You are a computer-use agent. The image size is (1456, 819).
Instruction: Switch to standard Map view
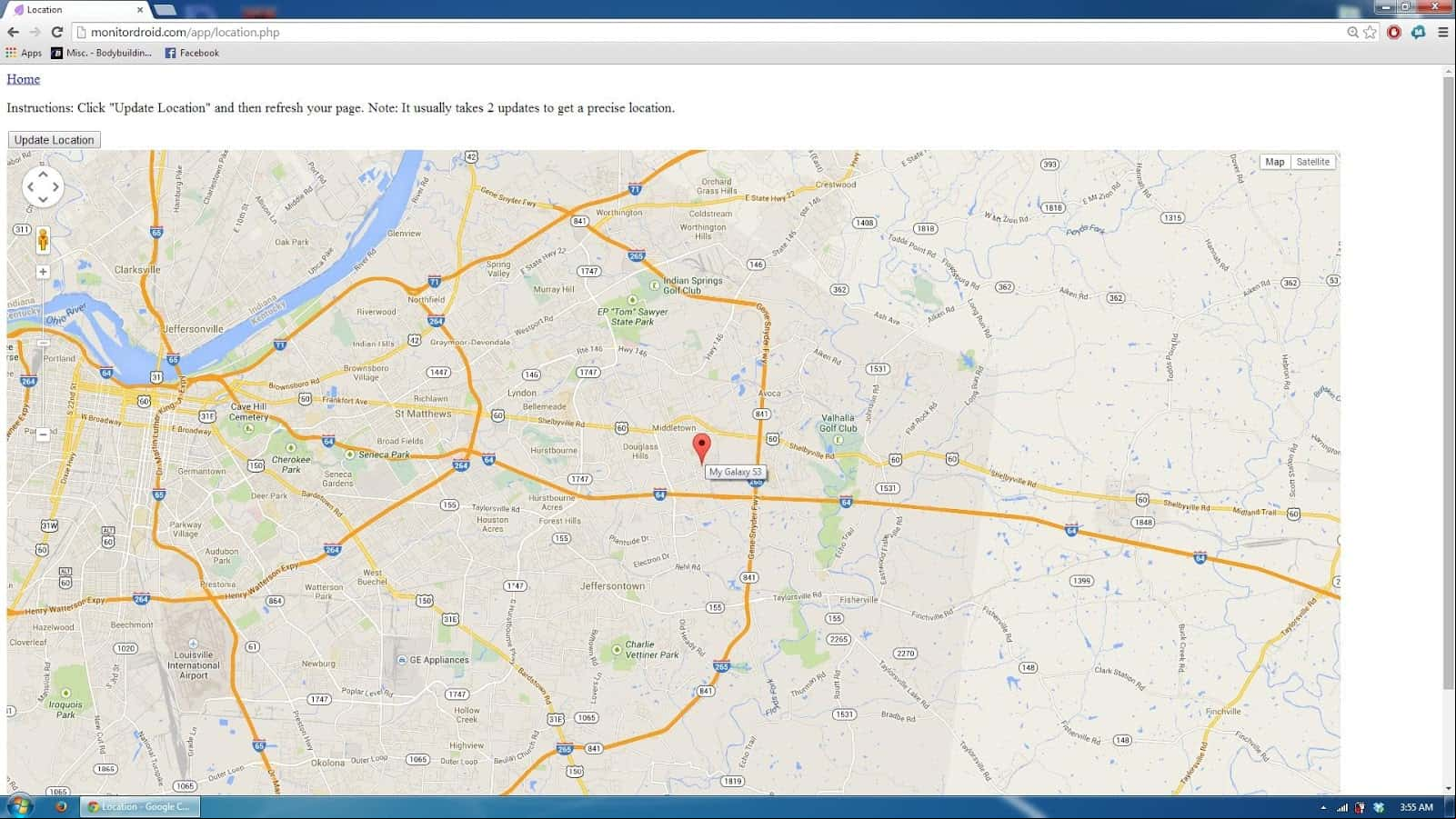click(x=1275, y=162)
